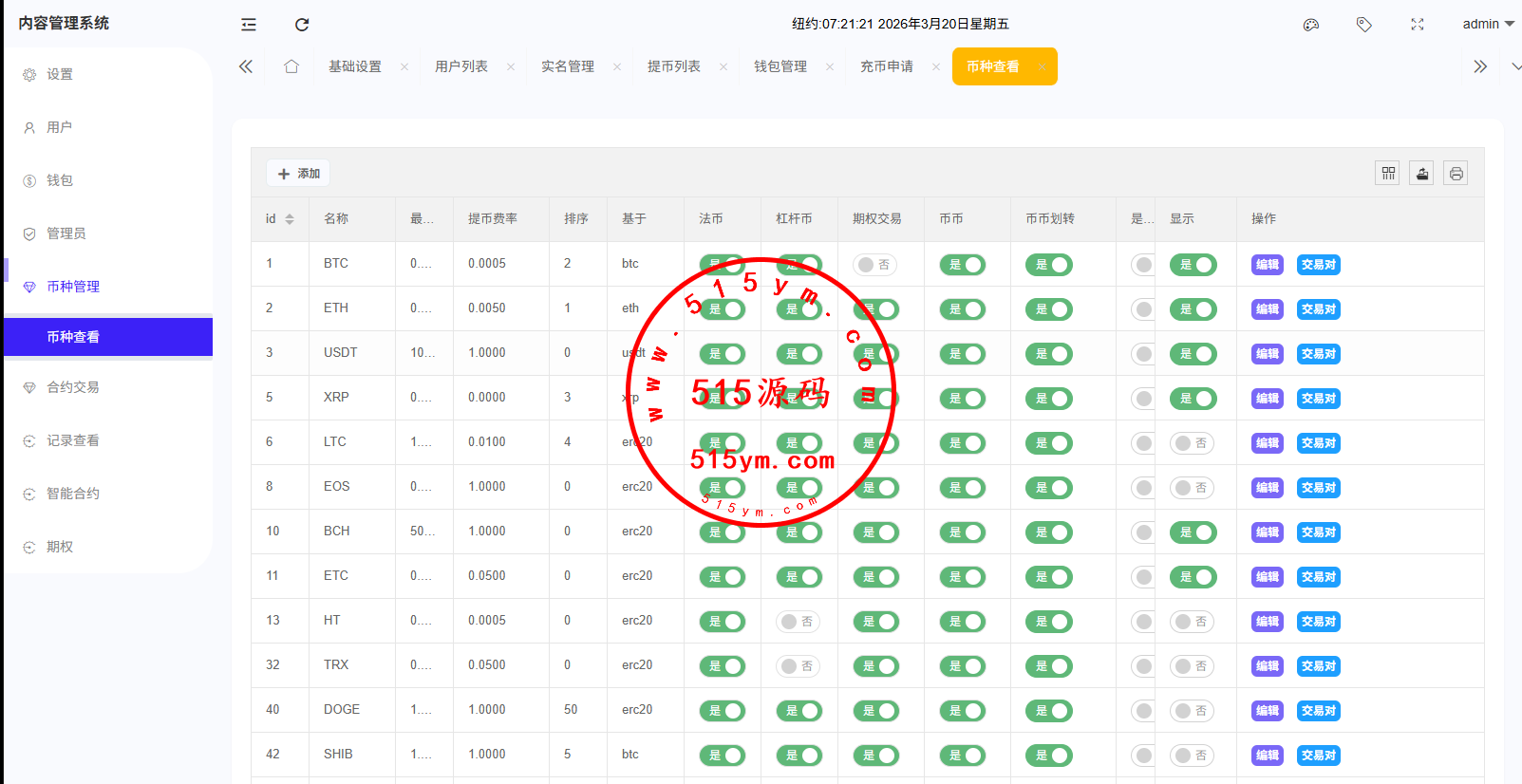Viewport: 1522px width, 784px height.
Task: Toggle the 期权交易 switch for BTC
Action: pos(874,265)
